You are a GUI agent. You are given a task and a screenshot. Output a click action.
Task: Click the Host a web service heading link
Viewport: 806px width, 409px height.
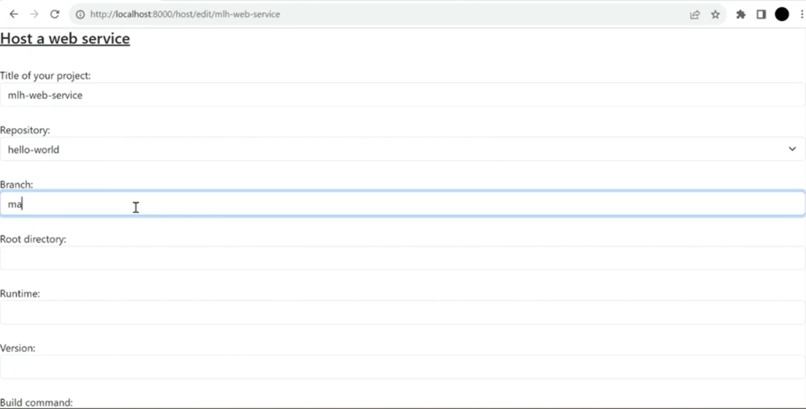coord(65,39)
